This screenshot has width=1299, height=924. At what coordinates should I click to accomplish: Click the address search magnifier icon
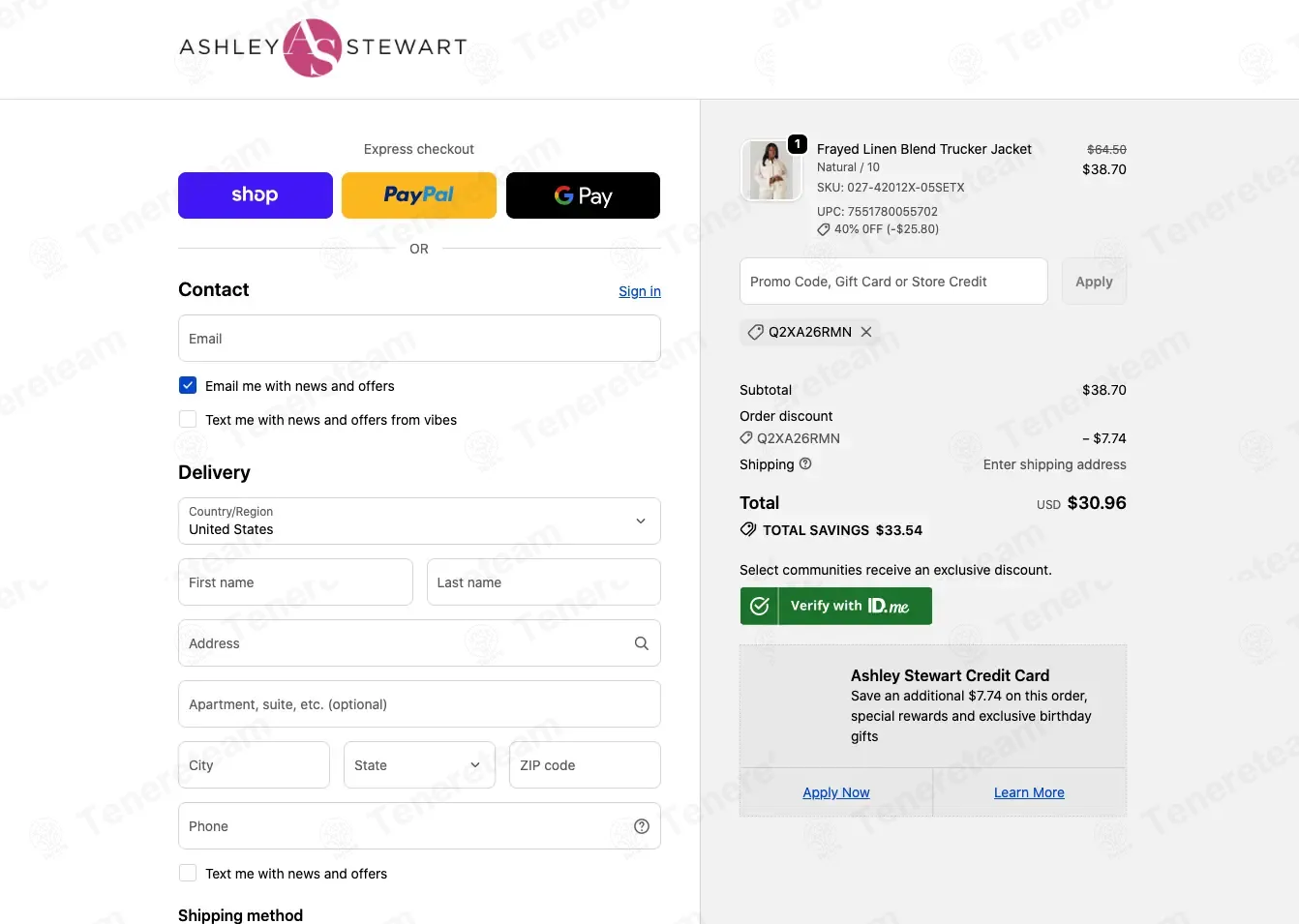click(x=641, y=643)
